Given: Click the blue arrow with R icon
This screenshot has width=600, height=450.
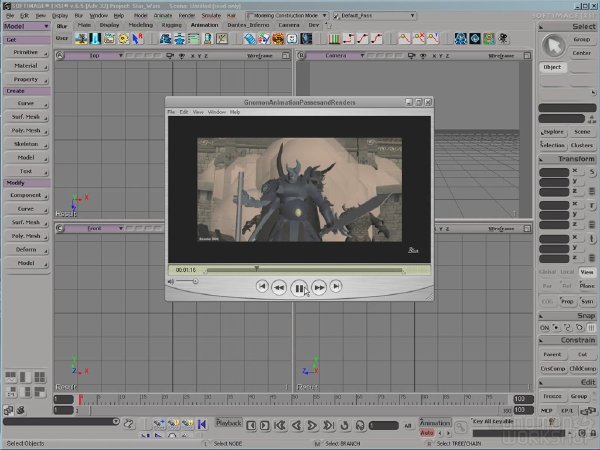Looking at the screenshot, I should tap(137, 39).
